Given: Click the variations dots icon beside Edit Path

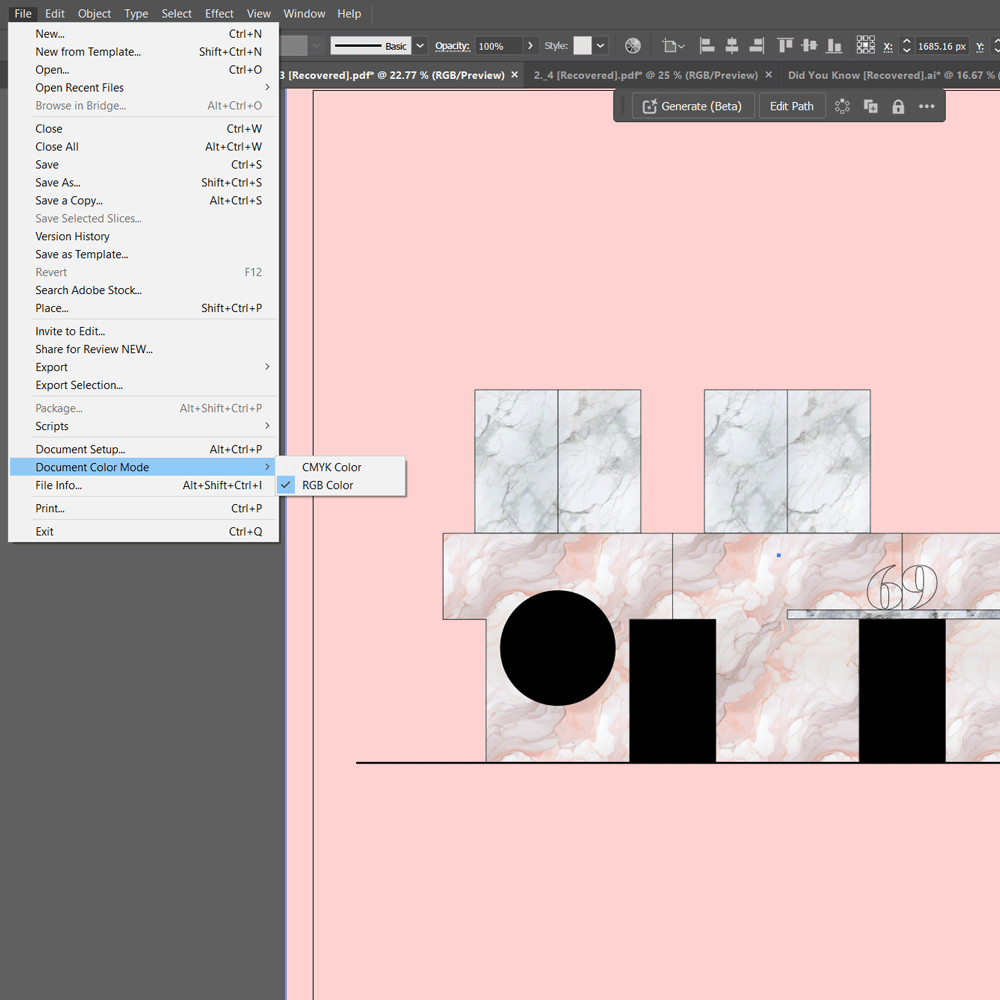Looking at the screenshot, I should (843, 105).
